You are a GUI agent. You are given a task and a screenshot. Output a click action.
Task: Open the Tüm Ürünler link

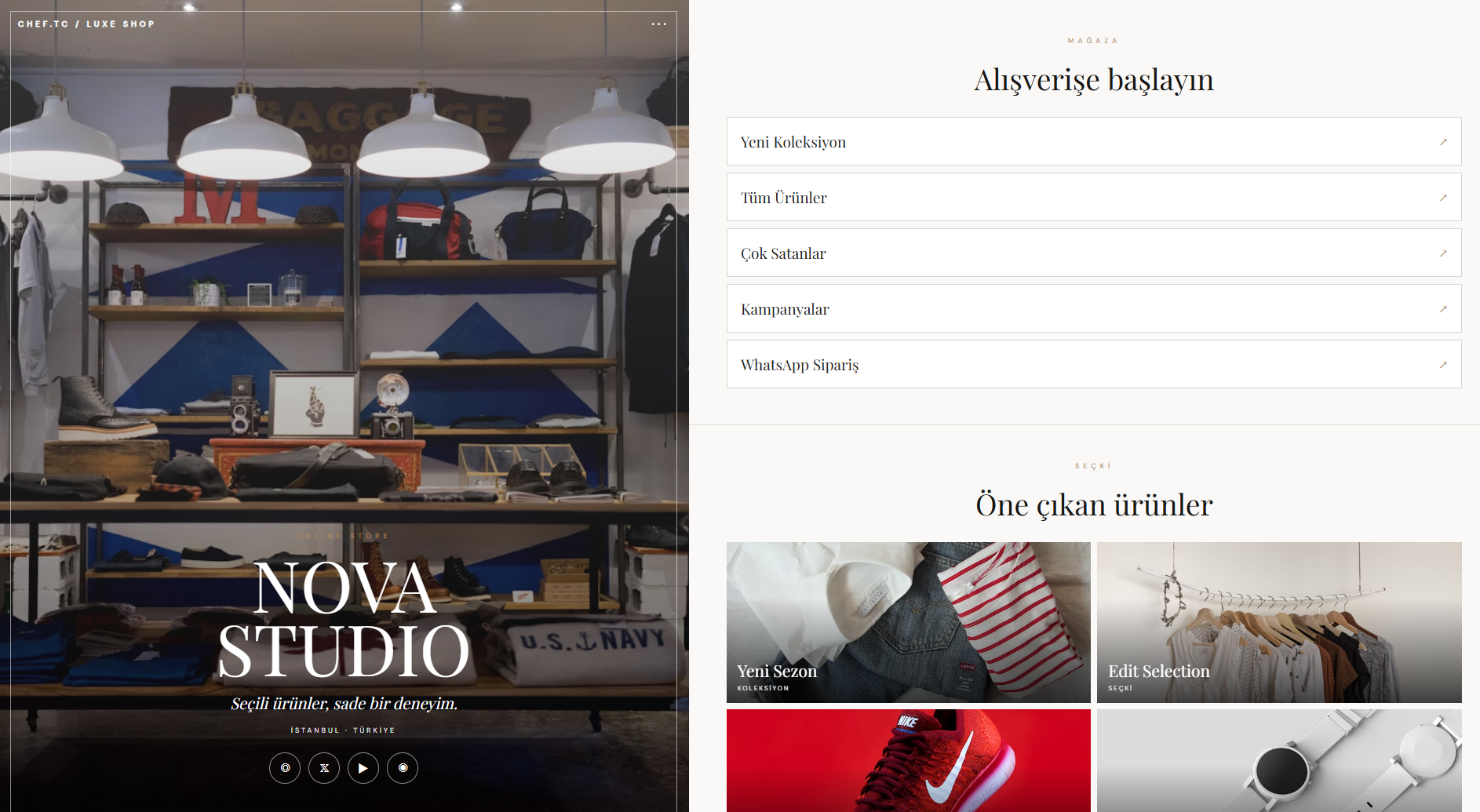pyautogui.click(x=1094, y=197)
